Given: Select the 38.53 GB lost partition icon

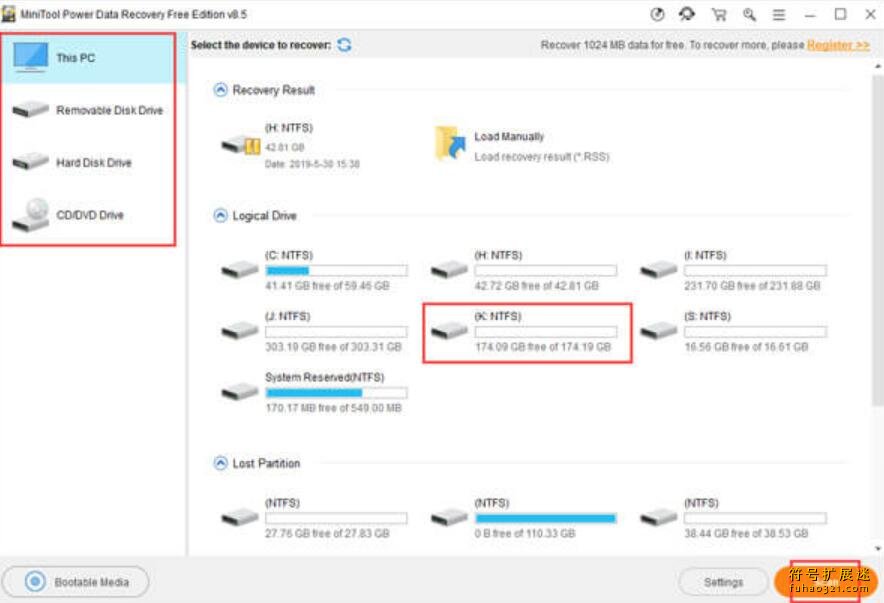Looking at the screenshot, I should (x=659, y=517).
